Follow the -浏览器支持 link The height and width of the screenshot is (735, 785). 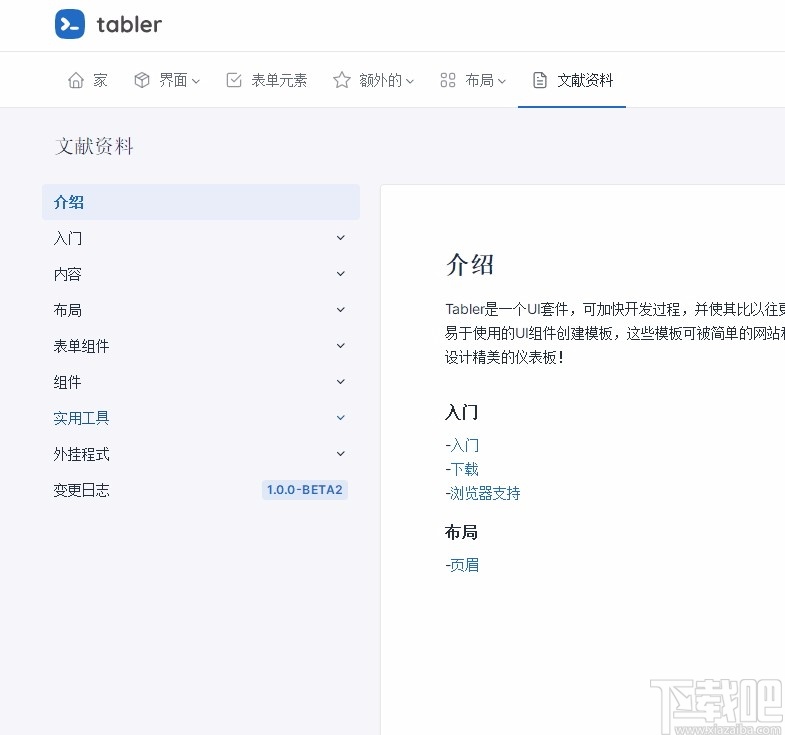tap(483, 493)
